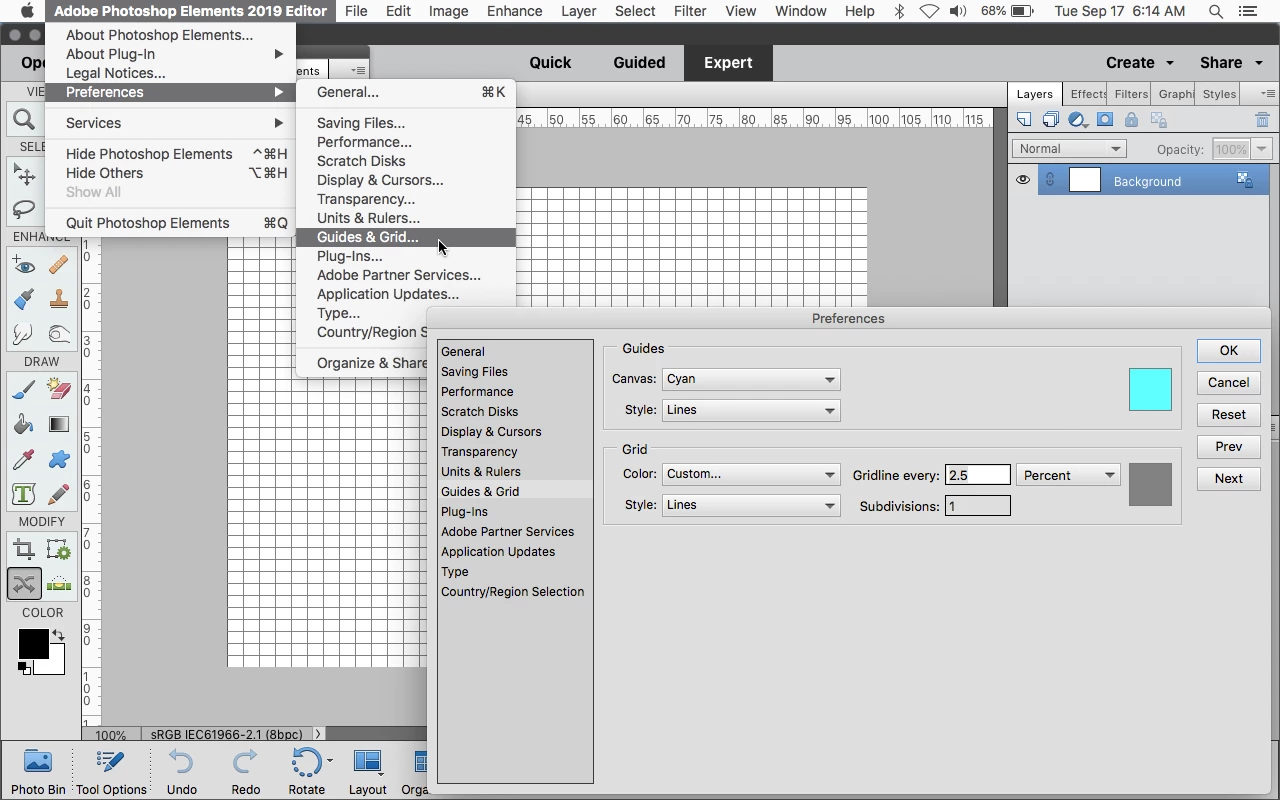Select the Paint Bucket tool

point(24,424)
